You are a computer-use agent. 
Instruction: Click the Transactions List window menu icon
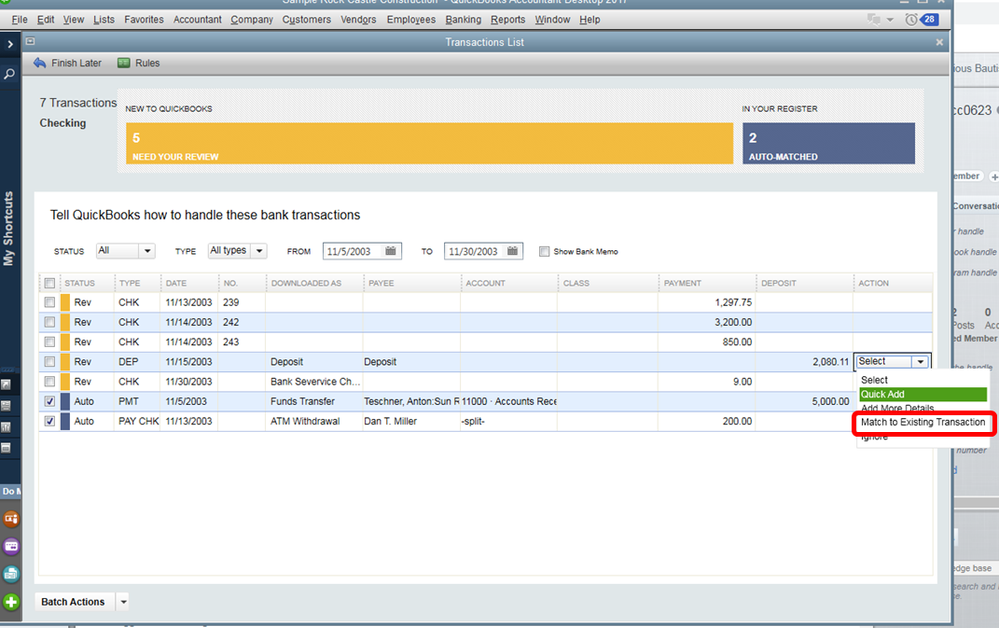(x=30, y=41)
